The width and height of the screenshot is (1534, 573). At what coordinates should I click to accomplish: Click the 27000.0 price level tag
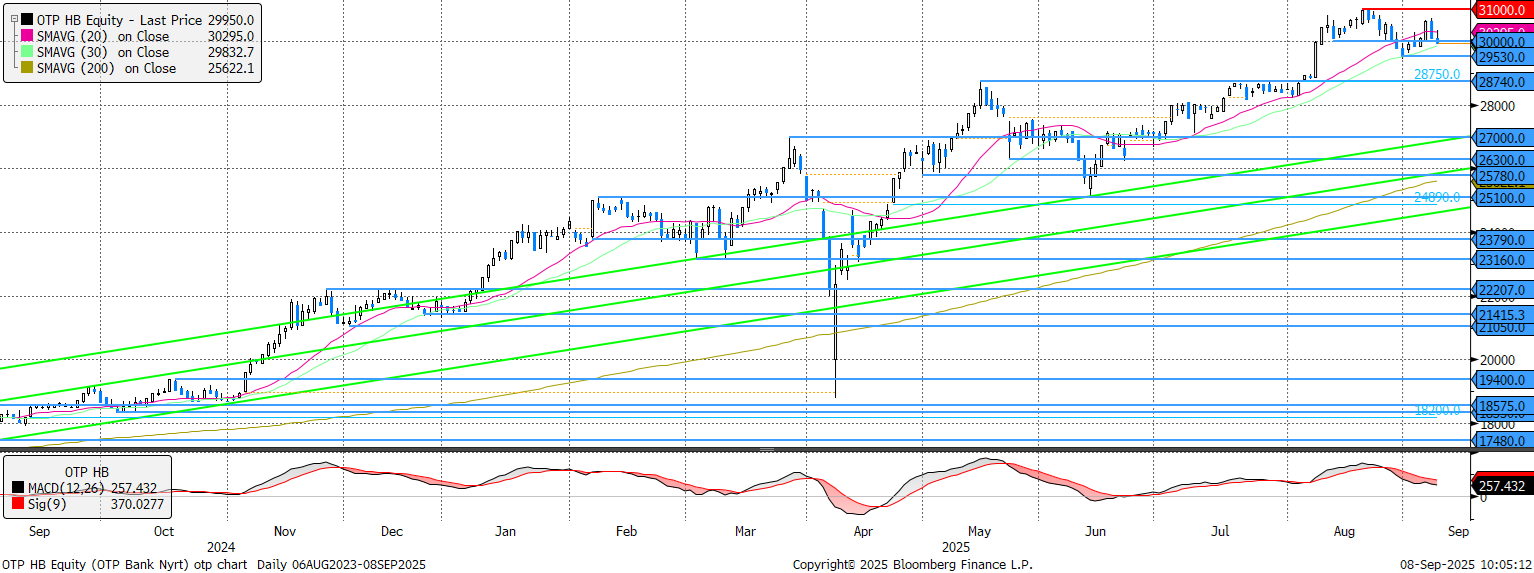[1501, 138]
